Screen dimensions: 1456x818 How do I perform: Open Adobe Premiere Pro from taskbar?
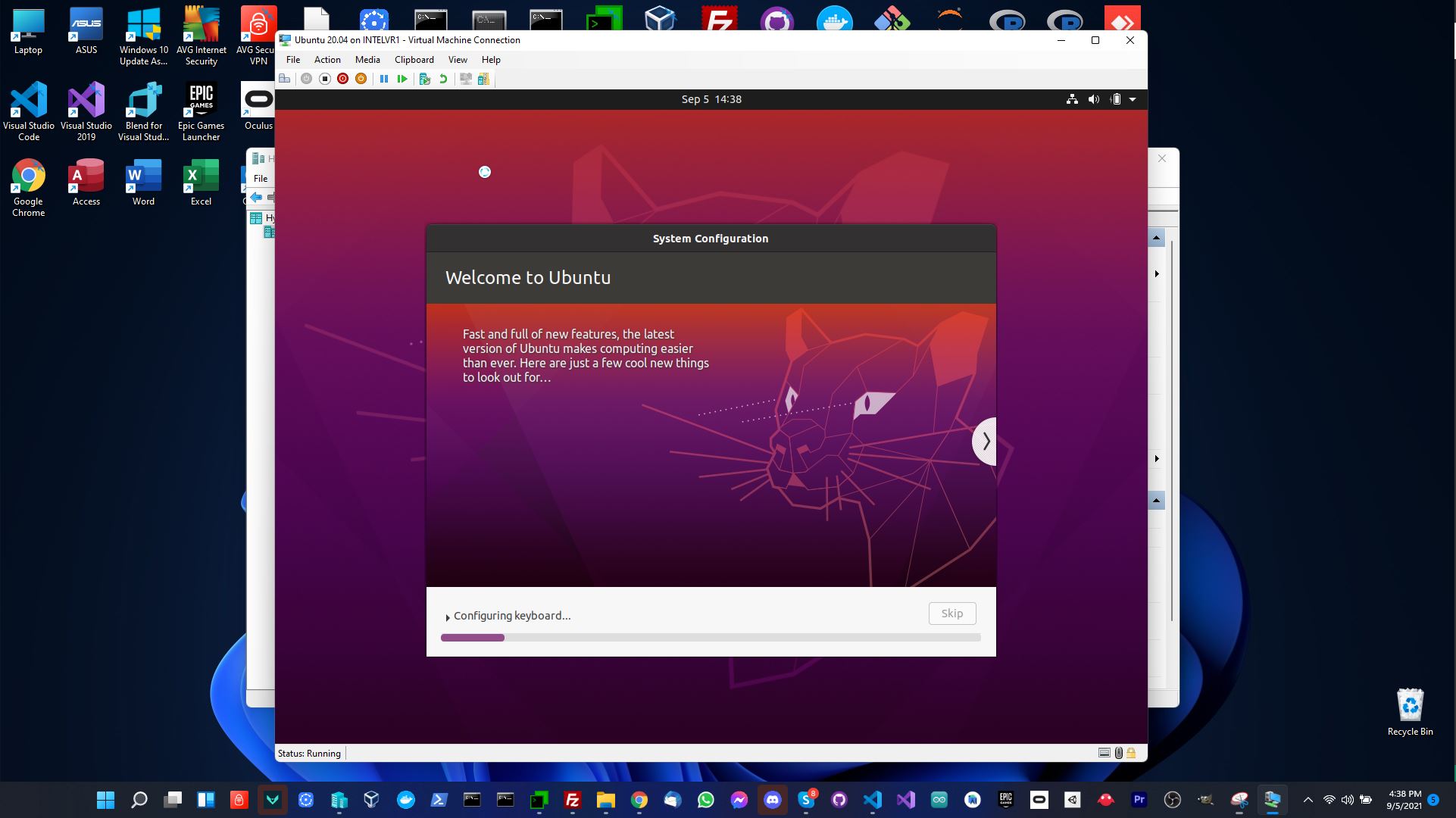tap(1139, 800)
